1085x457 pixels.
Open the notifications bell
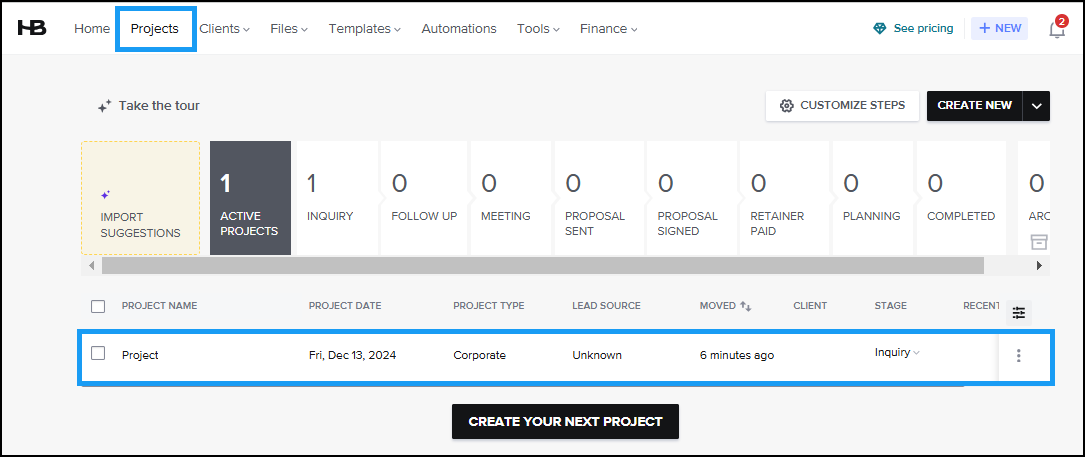point(1056,29)
